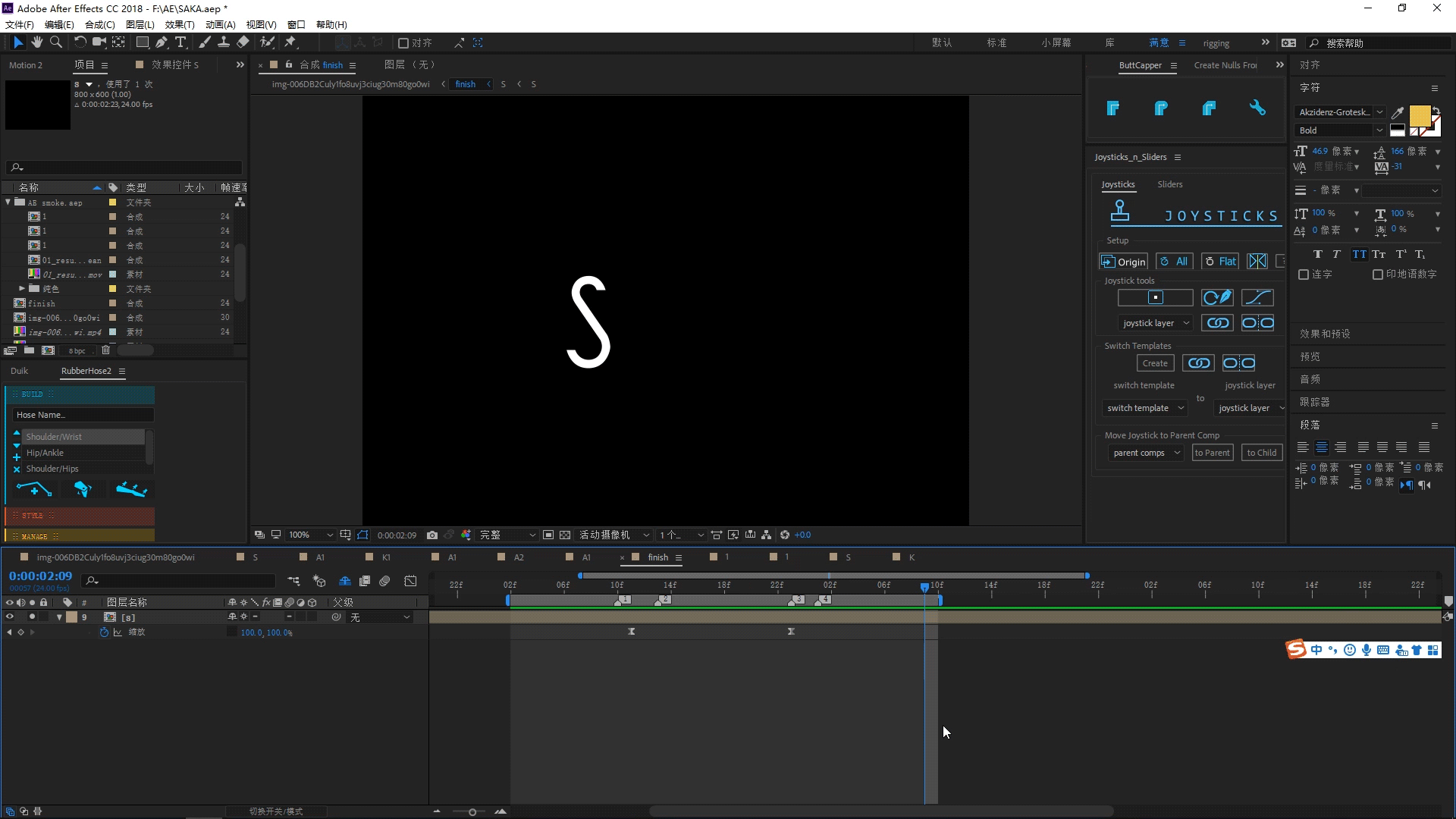Select the Pen tool
This screenshot has height=819, width=1456.
pyautogui.click(x=162, y=42)
